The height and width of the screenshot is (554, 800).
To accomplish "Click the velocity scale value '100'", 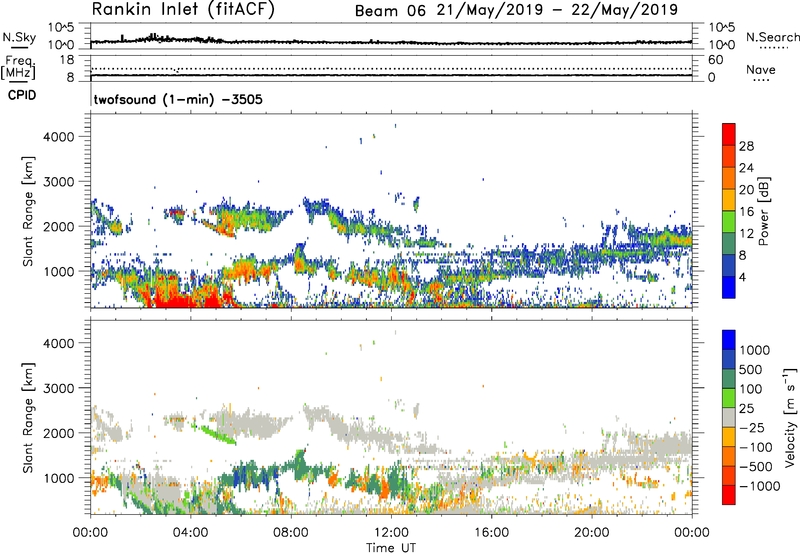I will [x=751, y=389].
